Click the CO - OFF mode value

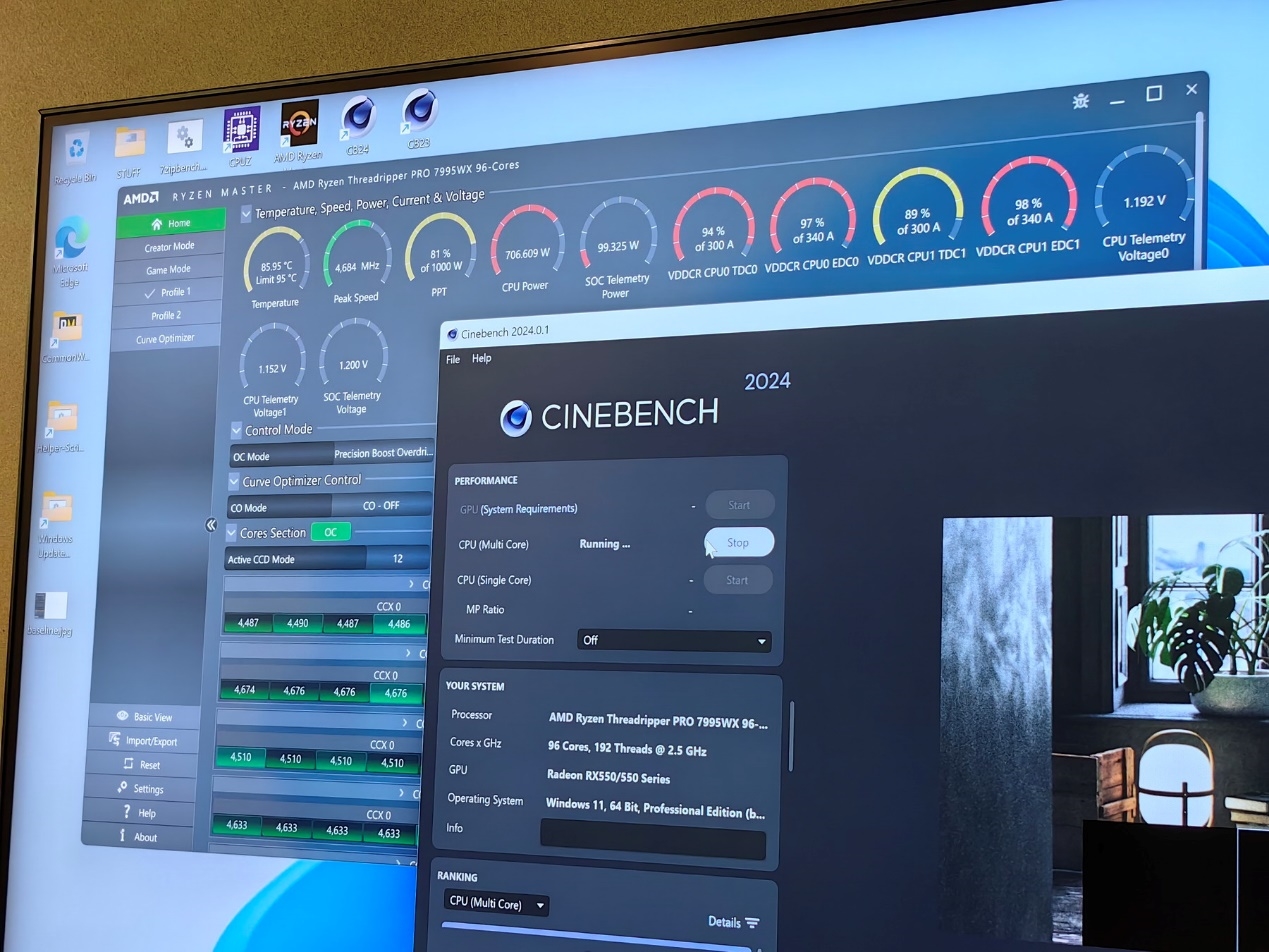382,506
